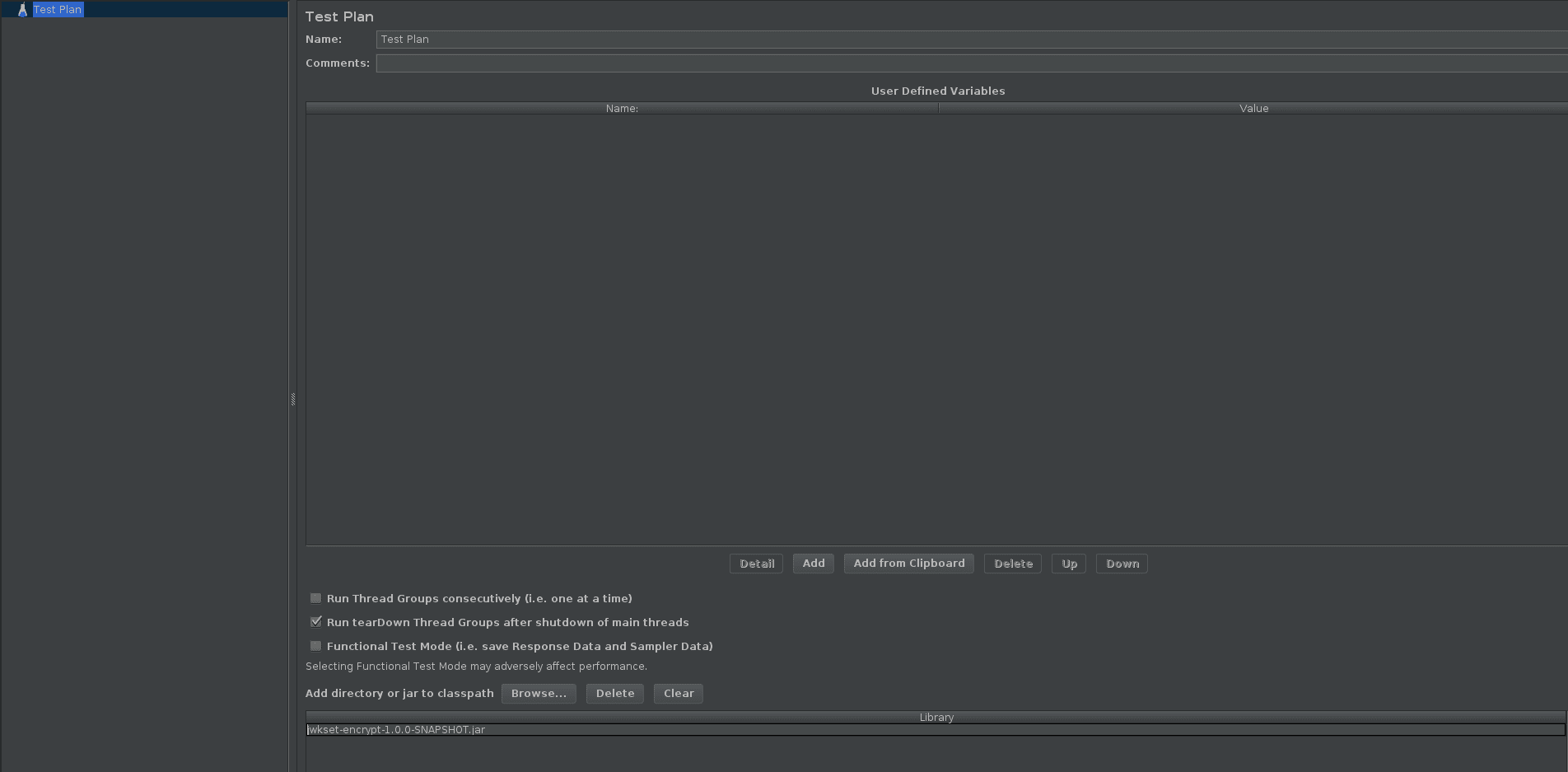This screenshot has height=772, width=1568.
Task: Click the Value column header in variables table
Action: coord(1253,109)
